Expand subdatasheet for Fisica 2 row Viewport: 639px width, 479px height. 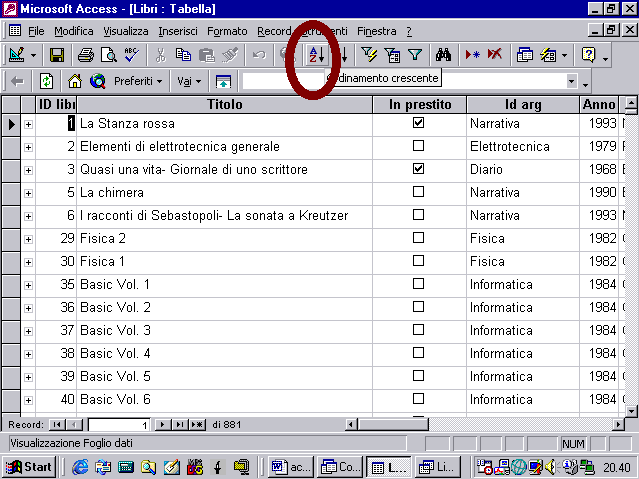coord(28,239)
